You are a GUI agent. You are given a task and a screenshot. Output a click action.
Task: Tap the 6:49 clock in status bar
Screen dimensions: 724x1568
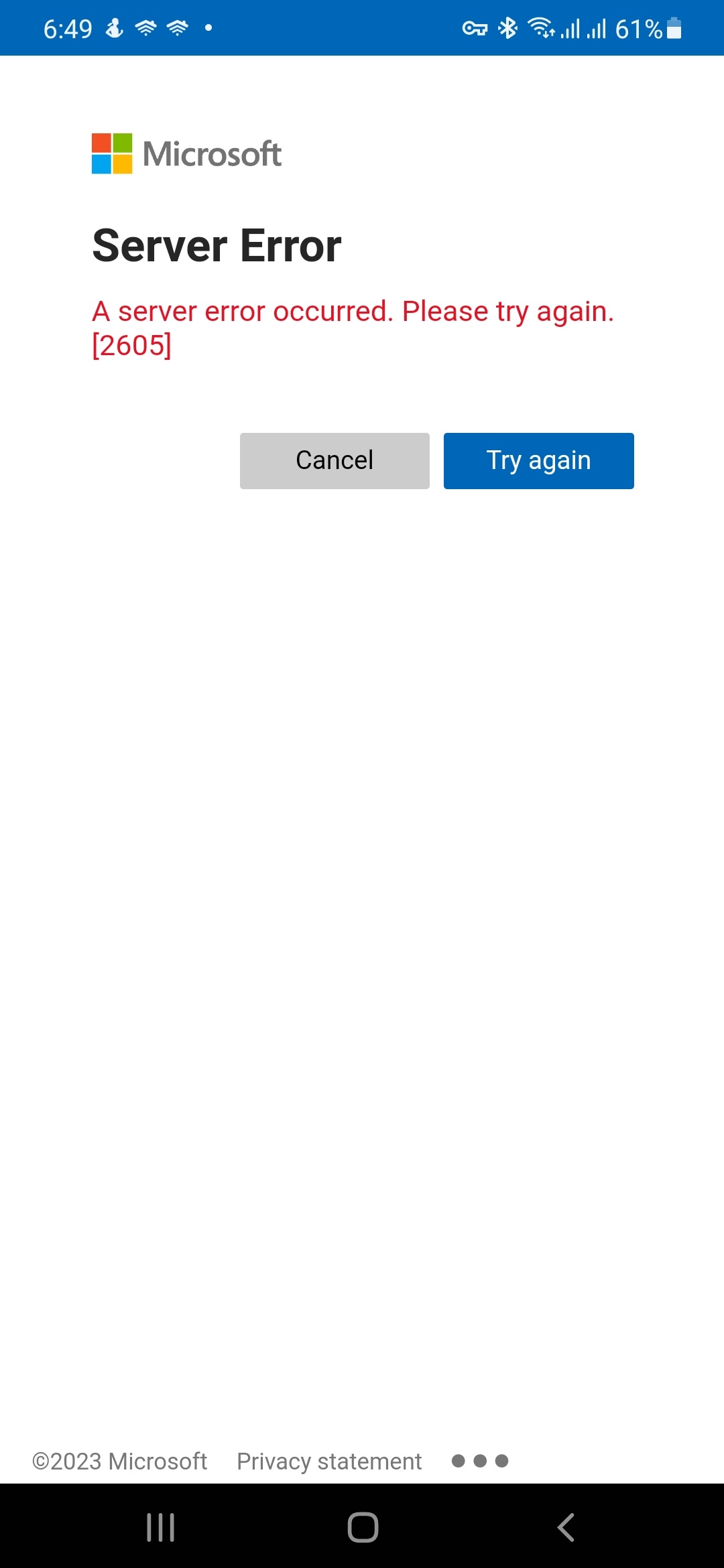(x=68, y=29)
